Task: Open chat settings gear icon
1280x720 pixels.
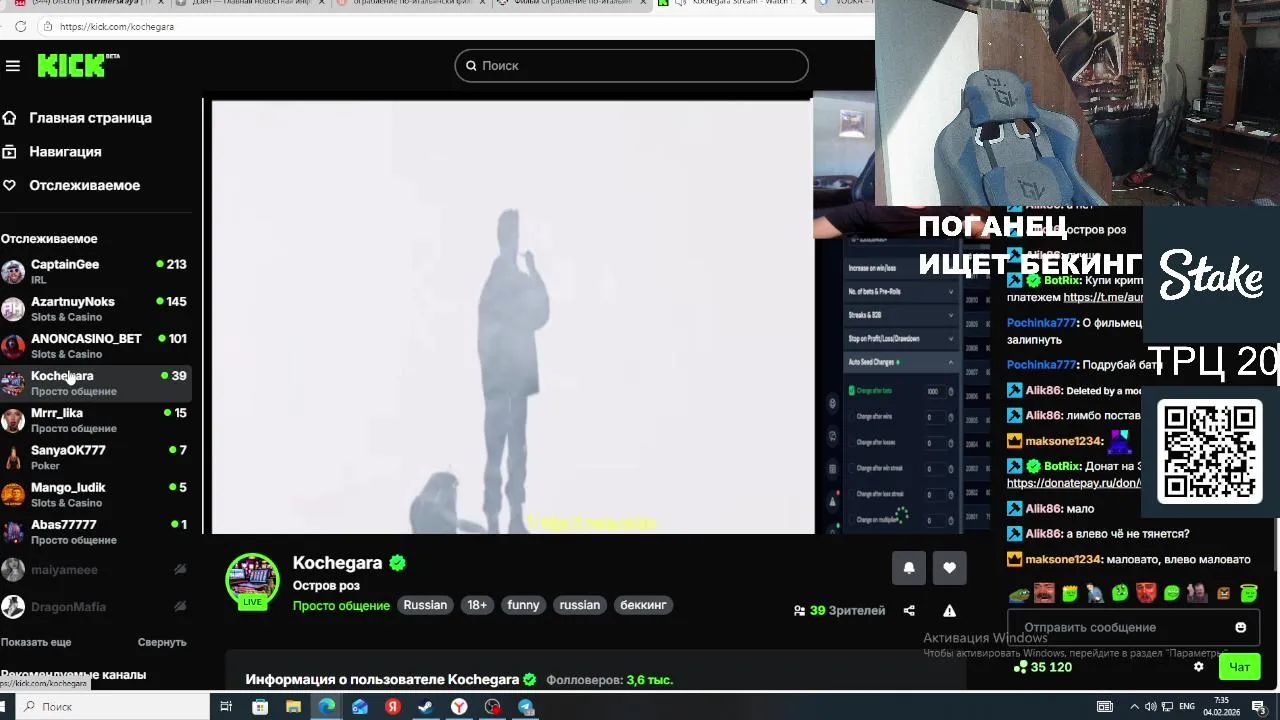Action: pos(1199,667)
